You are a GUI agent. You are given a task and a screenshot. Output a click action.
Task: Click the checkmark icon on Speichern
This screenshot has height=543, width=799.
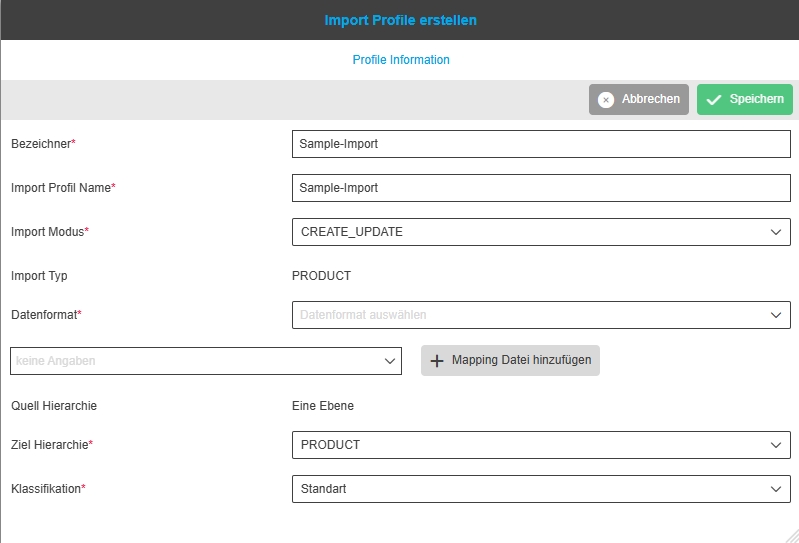[714, 100]
